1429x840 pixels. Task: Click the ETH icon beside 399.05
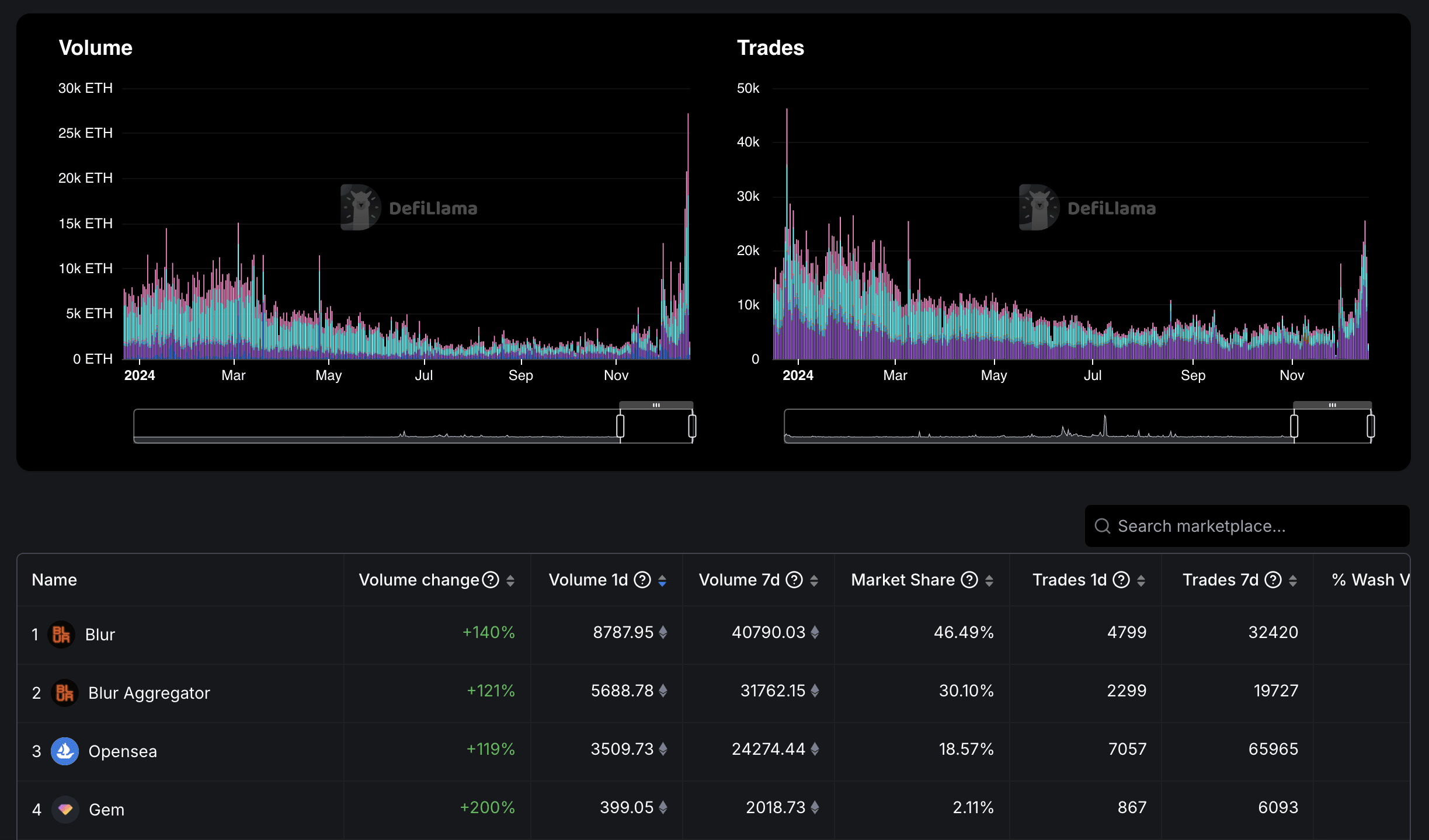663,807
